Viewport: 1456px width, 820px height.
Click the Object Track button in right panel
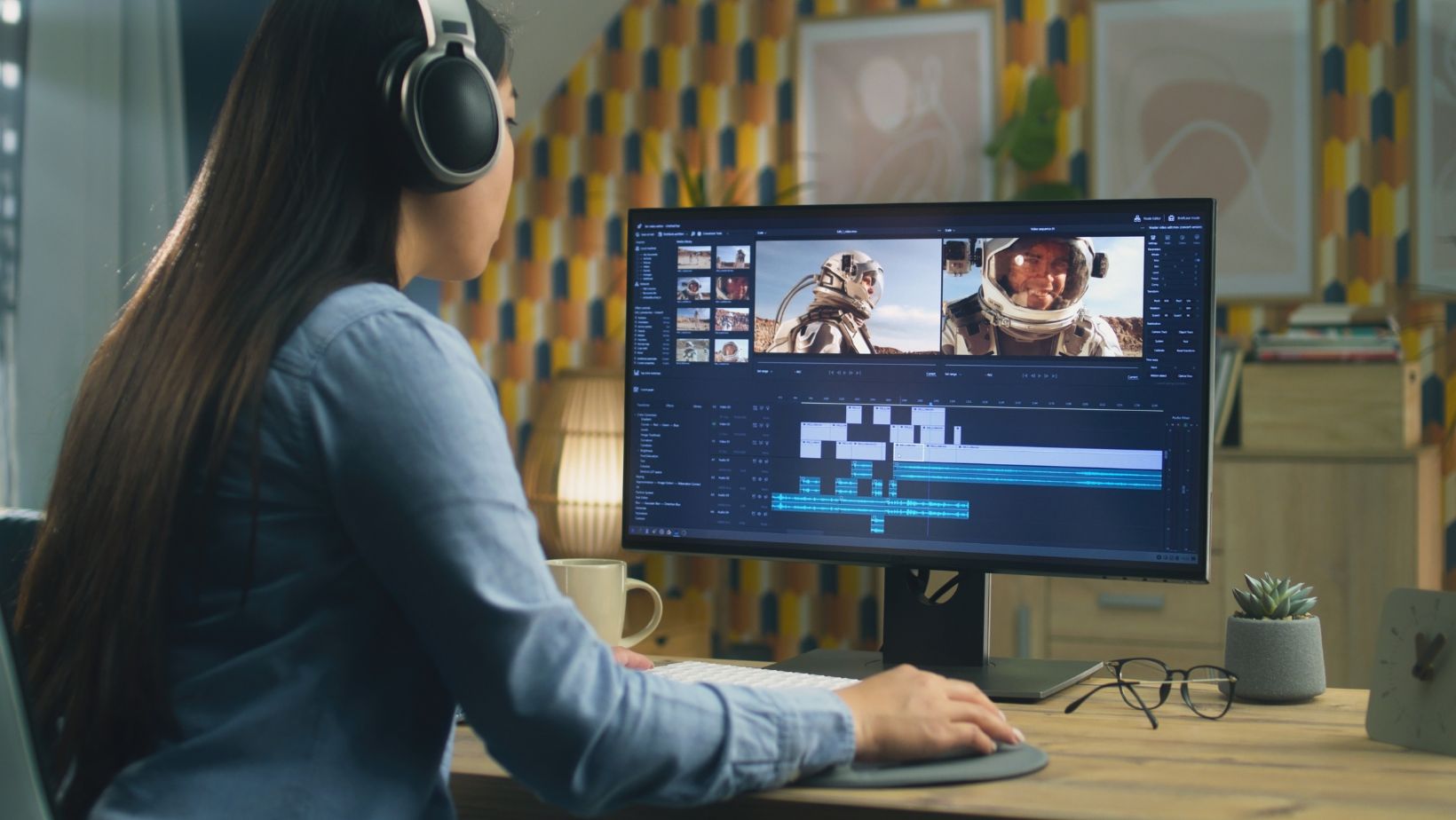click(1185, 332)
